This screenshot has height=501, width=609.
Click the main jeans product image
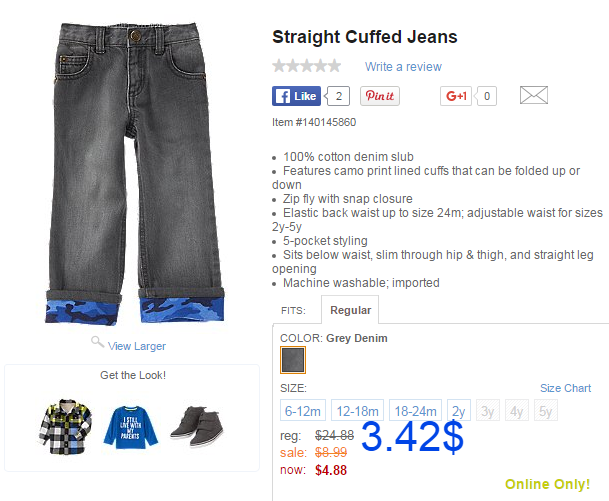[134, 174]
